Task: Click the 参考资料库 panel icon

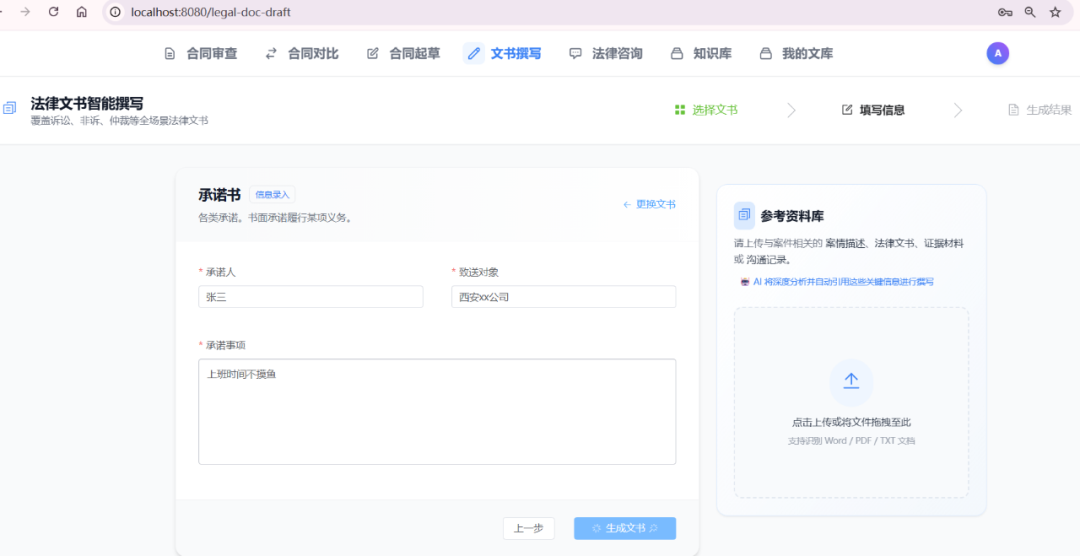Action: point(744,216)
